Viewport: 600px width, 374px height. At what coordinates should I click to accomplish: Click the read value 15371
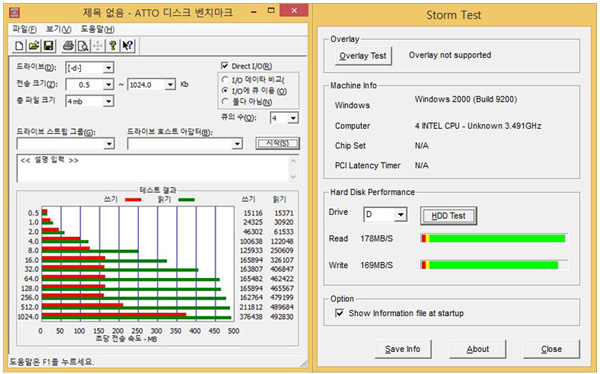click(284, 213)
